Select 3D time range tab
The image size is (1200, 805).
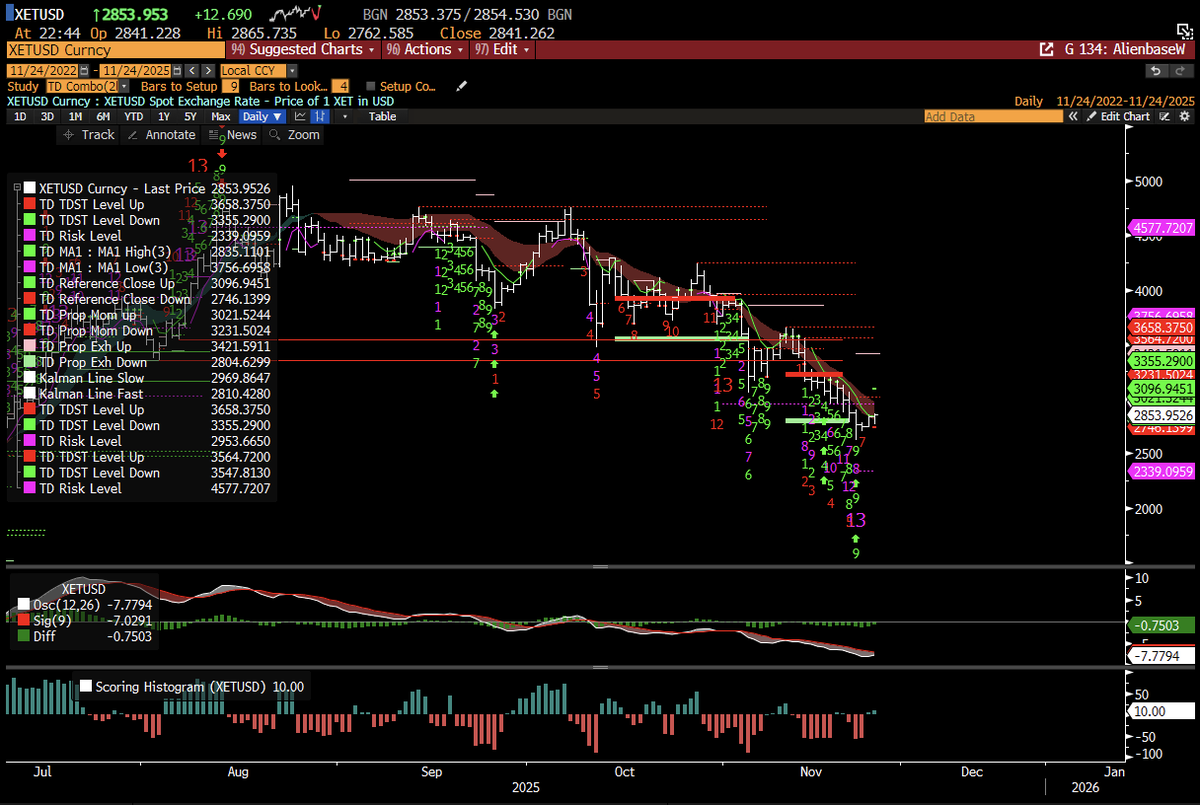point(47,116)
